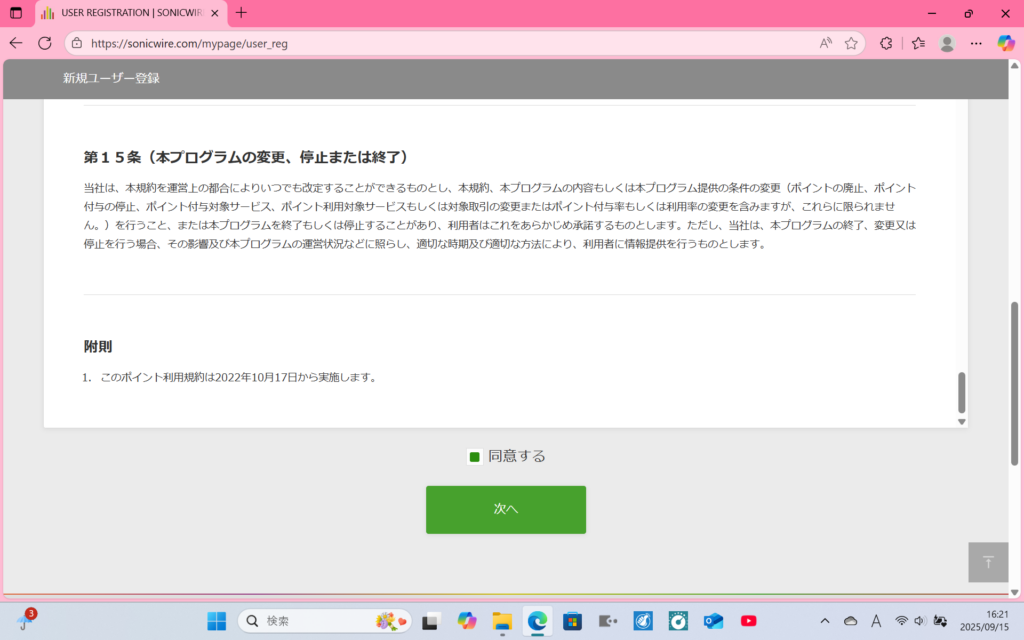Open the Favorites list icon
This screenshot has height=640, width=1024.
[x=918, y=43]
